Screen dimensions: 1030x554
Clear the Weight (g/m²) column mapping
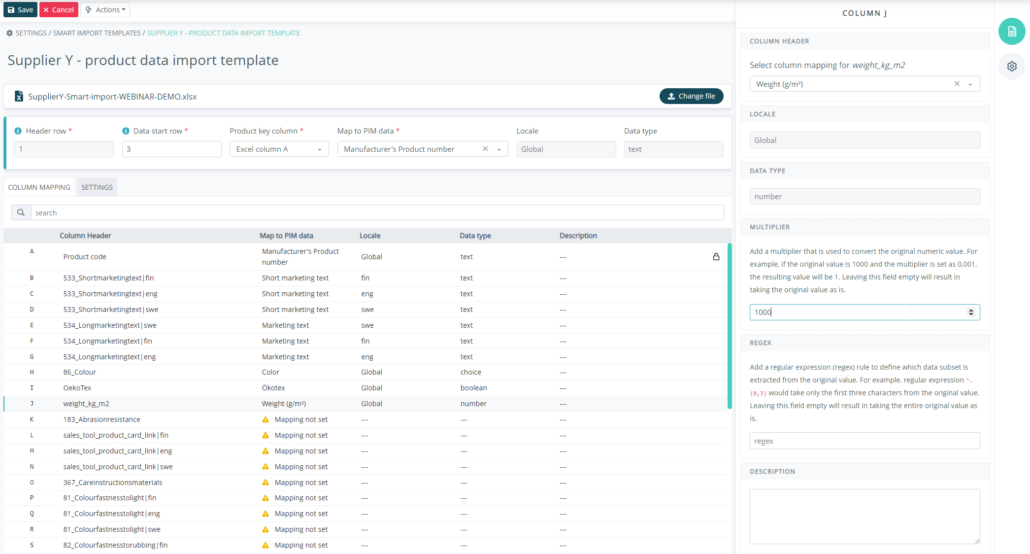(x=957, y=84)
